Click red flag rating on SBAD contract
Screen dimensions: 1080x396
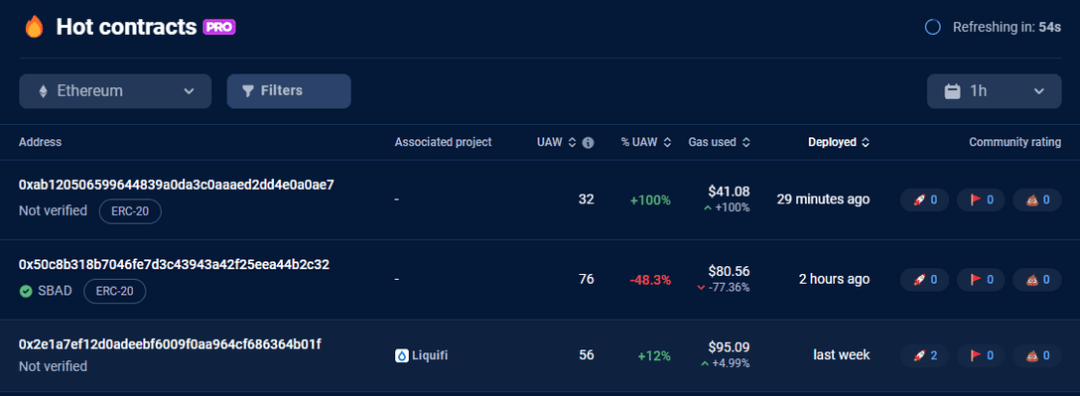[x=981, y=279]
